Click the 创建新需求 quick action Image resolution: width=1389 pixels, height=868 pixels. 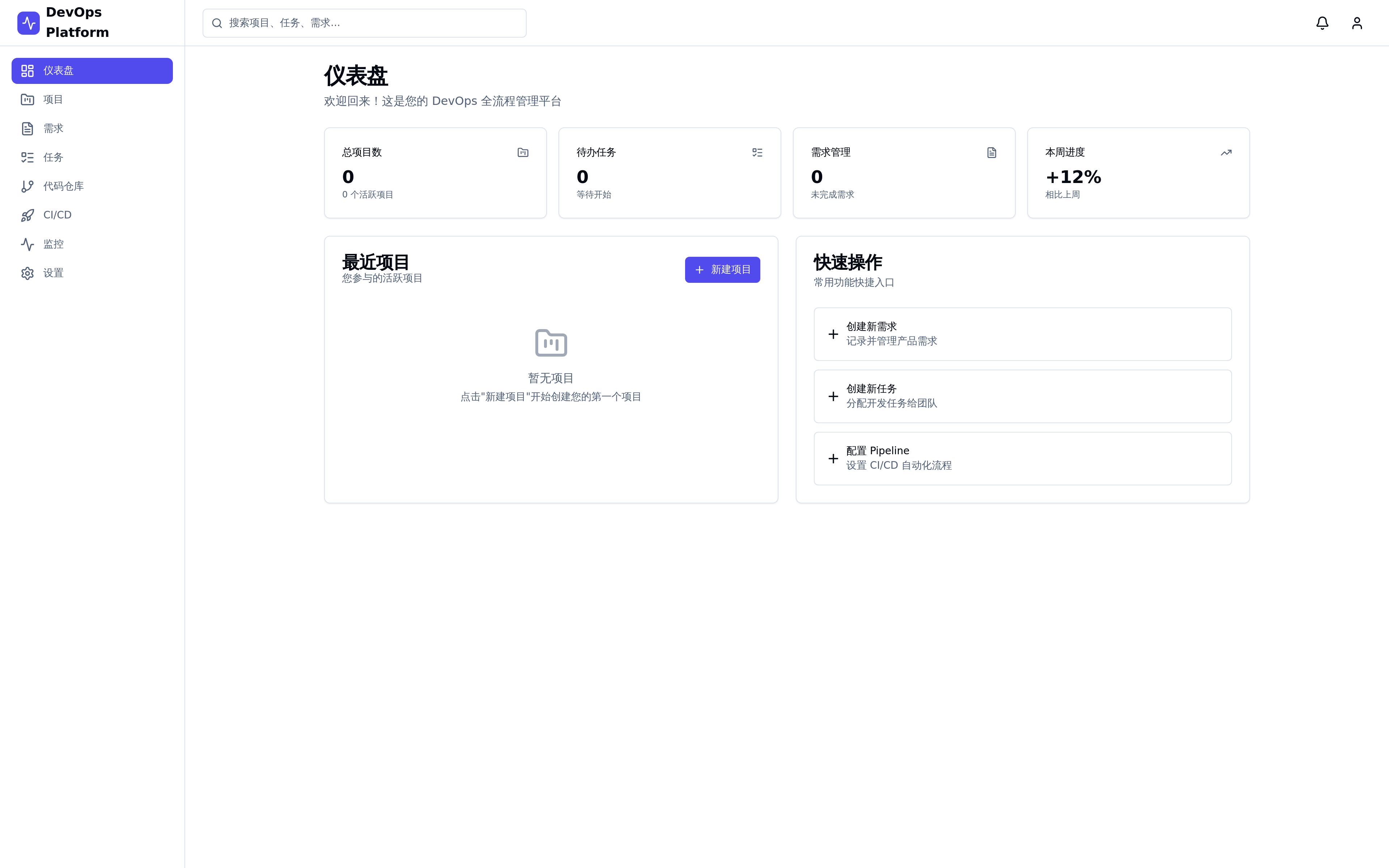pos(1021,334)
